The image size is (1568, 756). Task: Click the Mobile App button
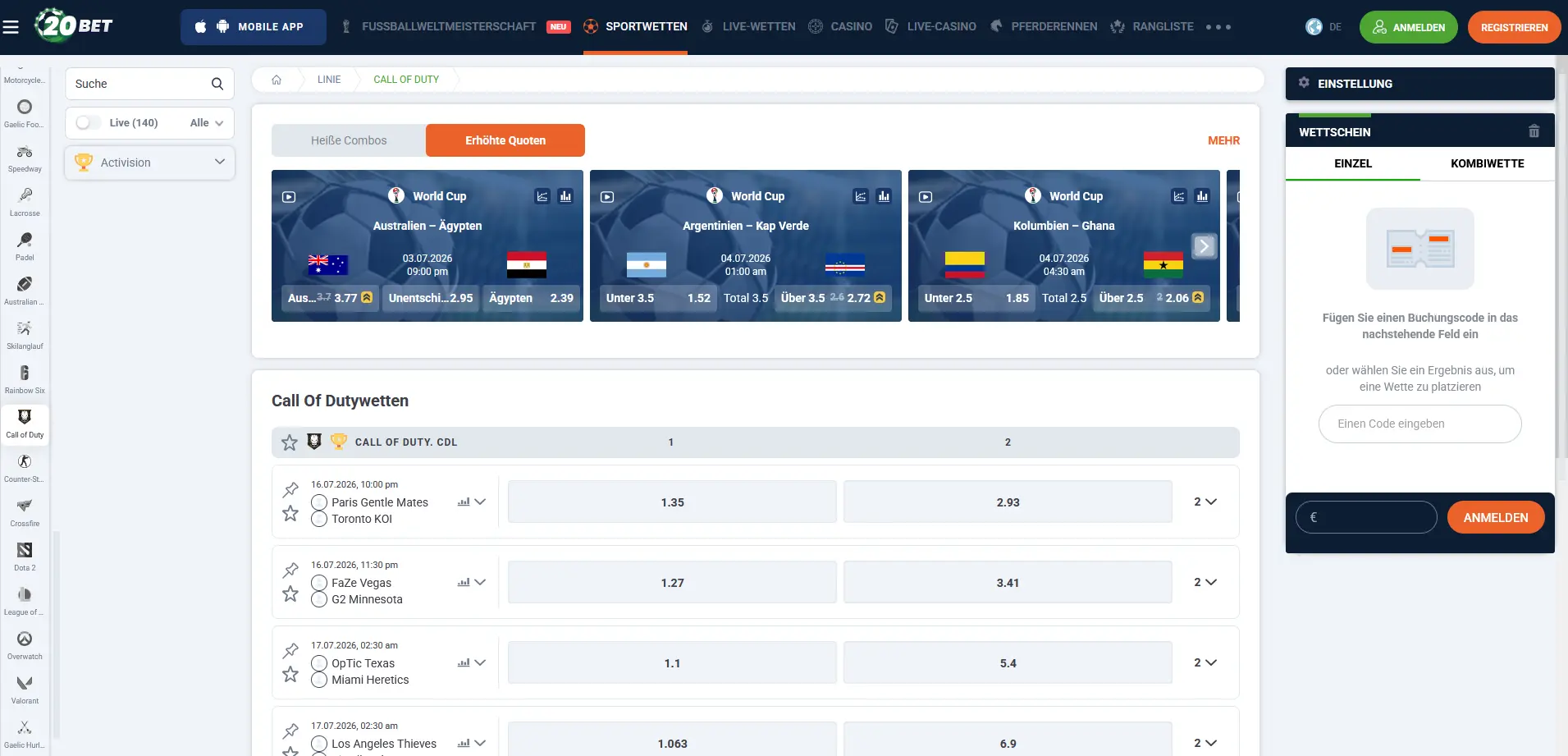point(254,27)
